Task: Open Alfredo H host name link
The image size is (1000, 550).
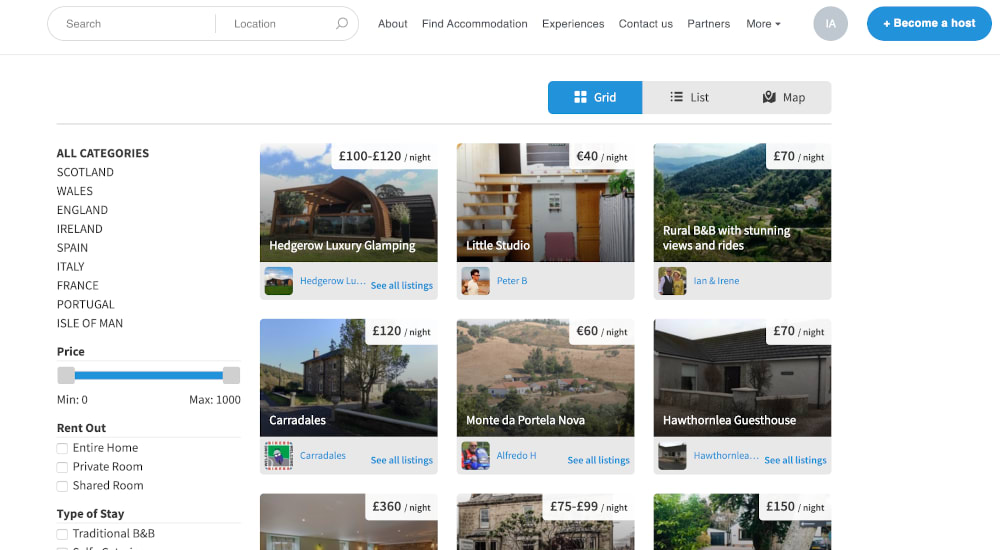Action: (x=517, y=456)
